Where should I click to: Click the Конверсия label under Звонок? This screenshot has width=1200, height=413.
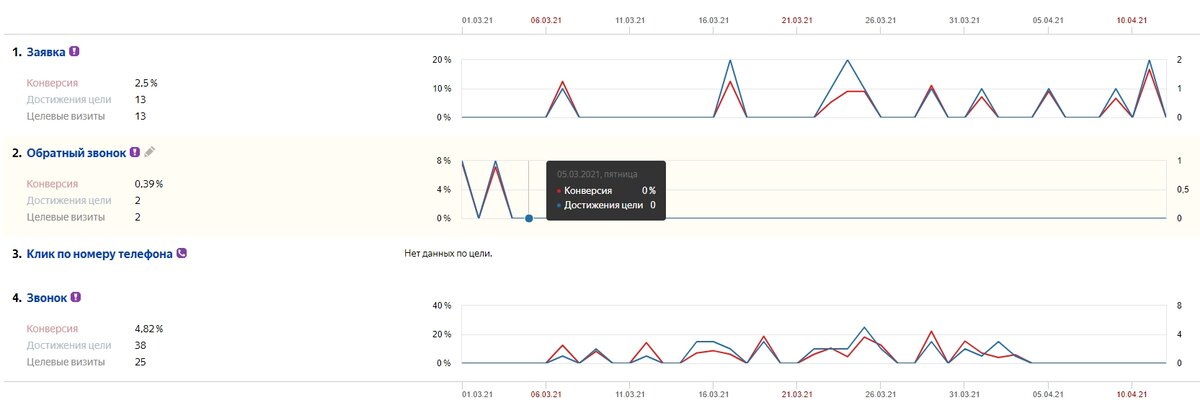52,329
